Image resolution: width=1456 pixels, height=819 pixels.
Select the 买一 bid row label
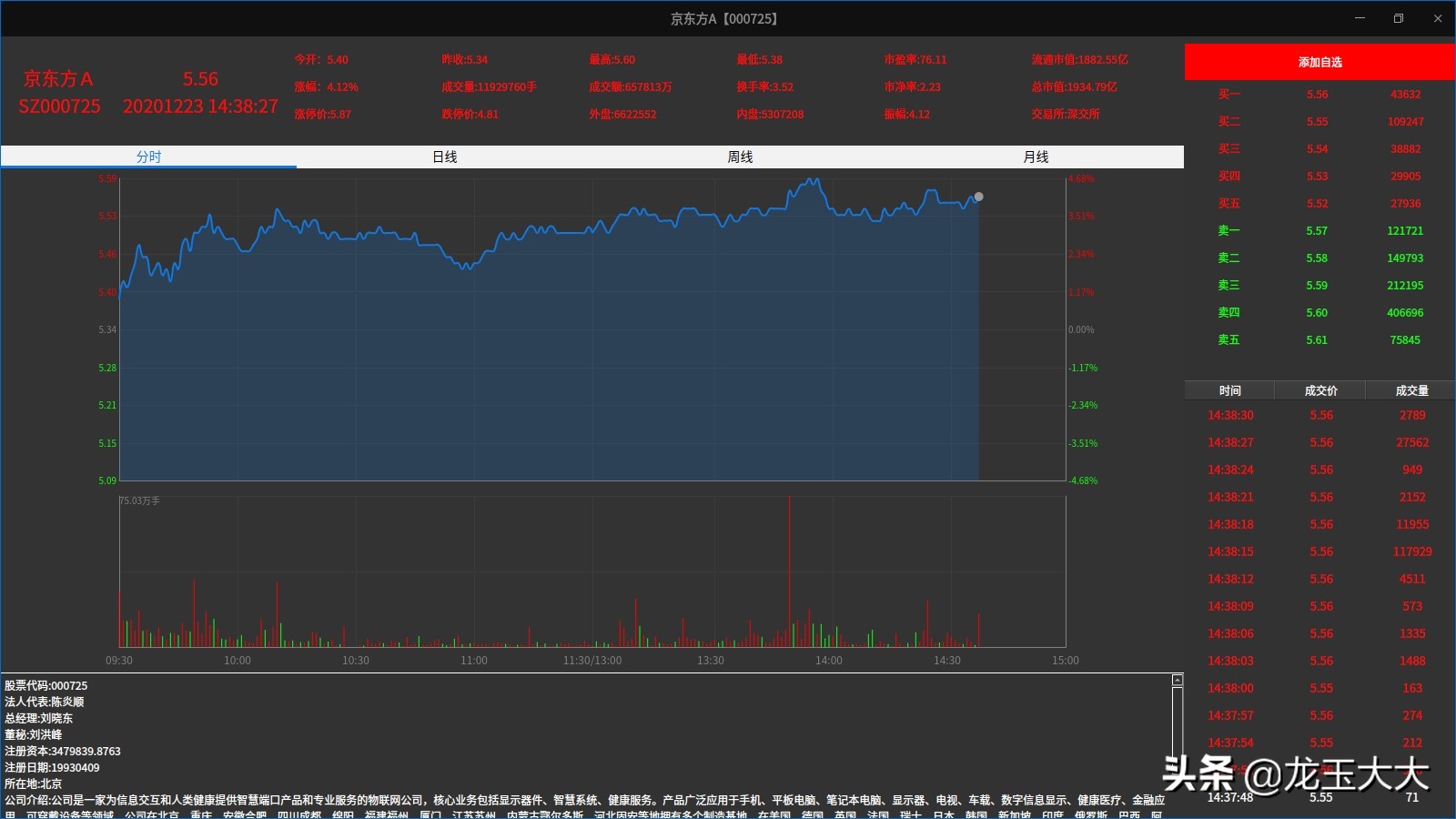point(1228,94)
